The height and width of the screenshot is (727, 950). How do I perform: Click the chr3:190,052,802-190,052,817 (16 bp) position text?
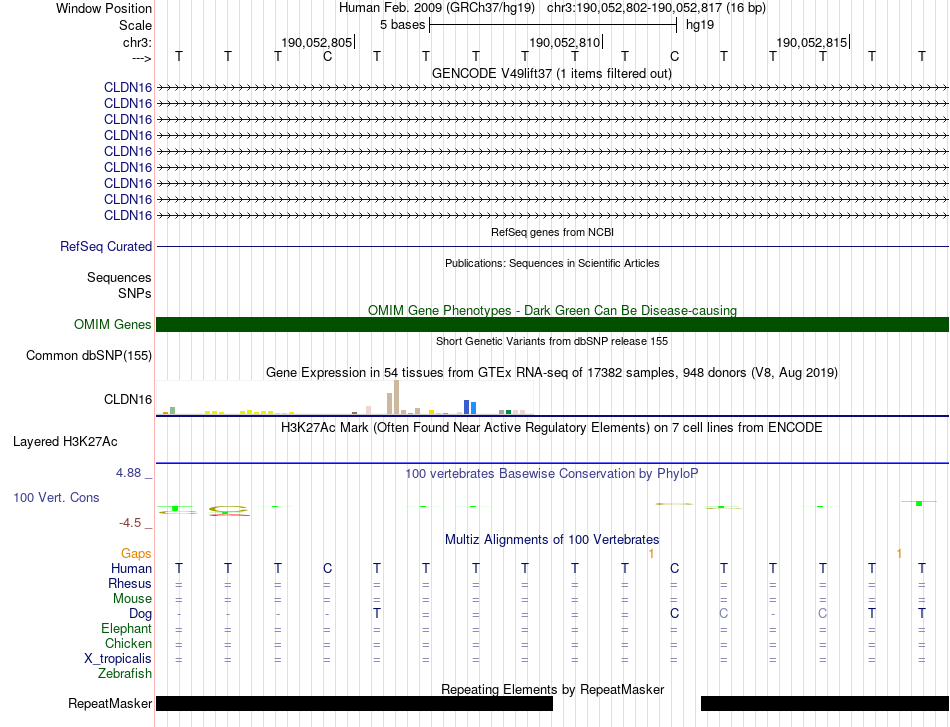pyautogui.click(x=656, y=8)
